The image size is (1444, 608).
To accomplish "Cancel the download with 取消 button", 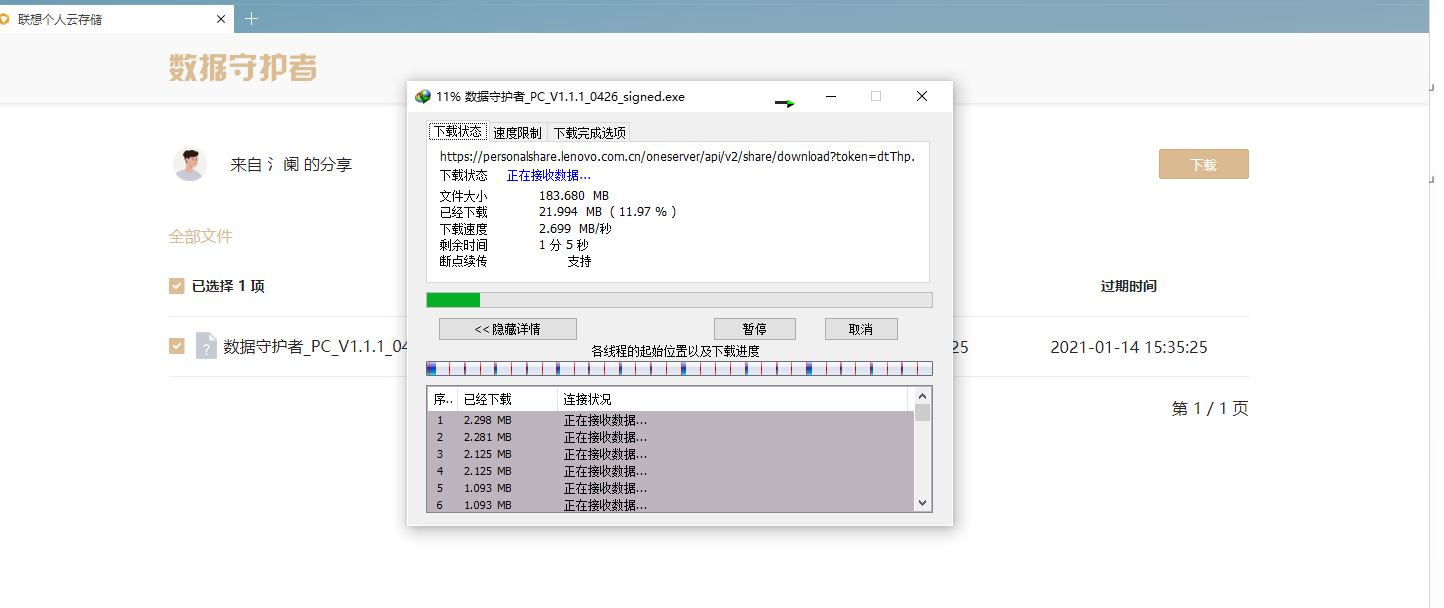I will pyautogui.click(x=861, y=329).
